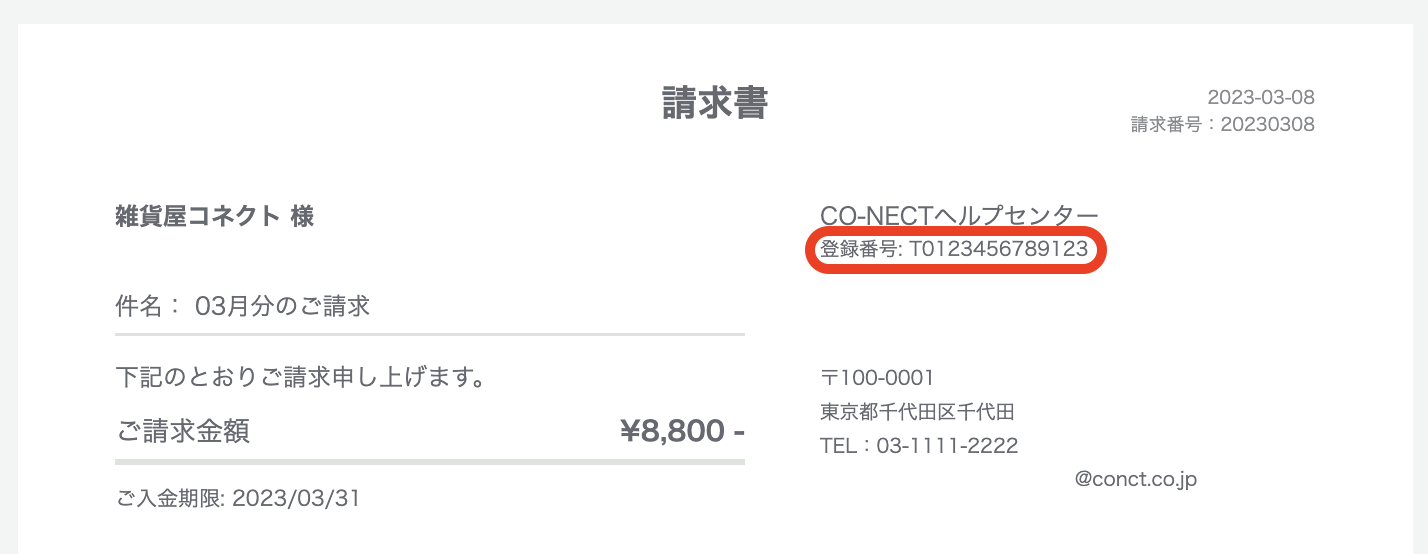The width and height of the screenshot is (1428, 554).
Task: Select the invoice date 2023-03-08
Action: pyautogui.click(x=1261, y=97)
